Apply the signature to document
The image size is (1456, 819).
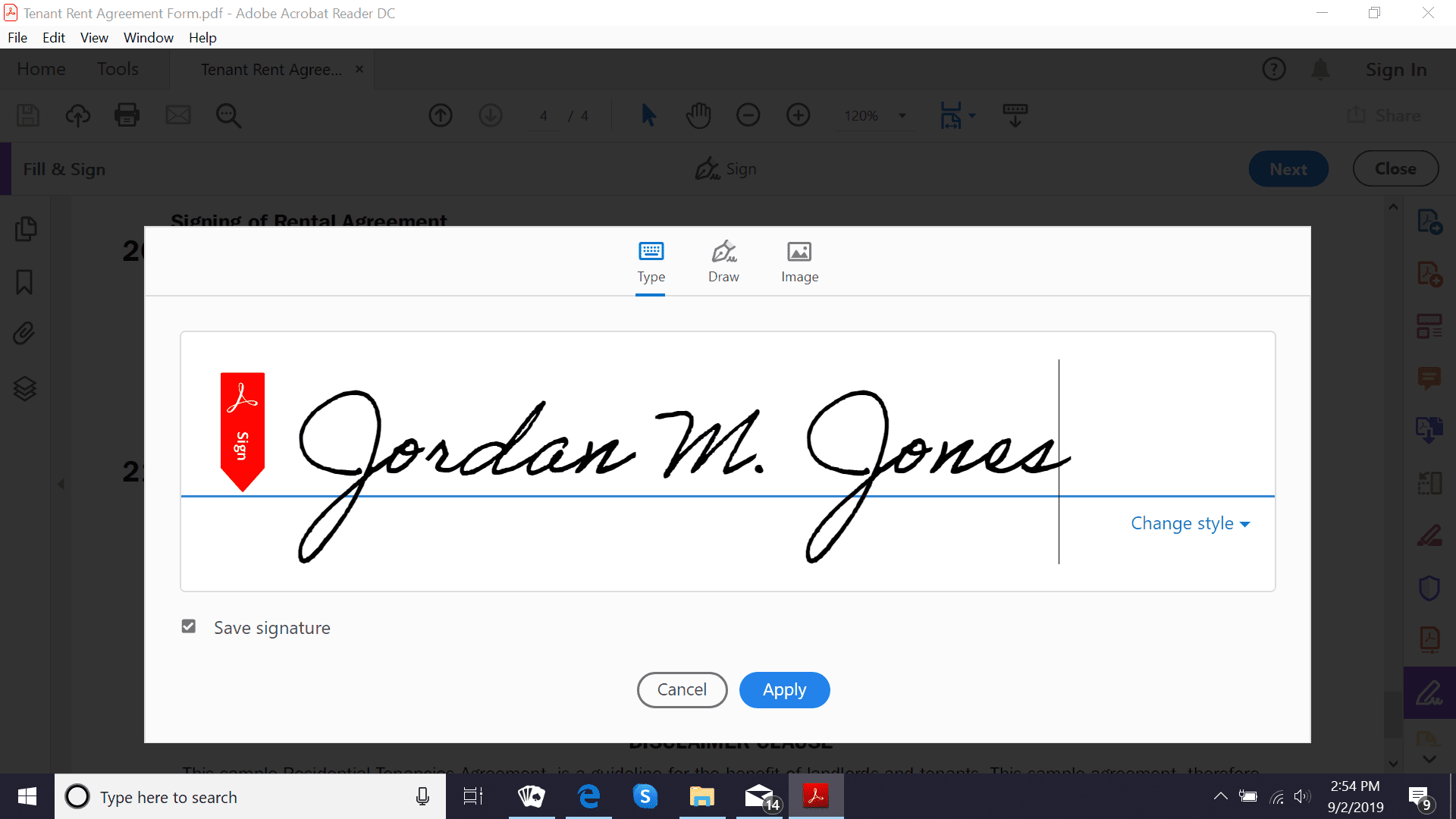784,689
